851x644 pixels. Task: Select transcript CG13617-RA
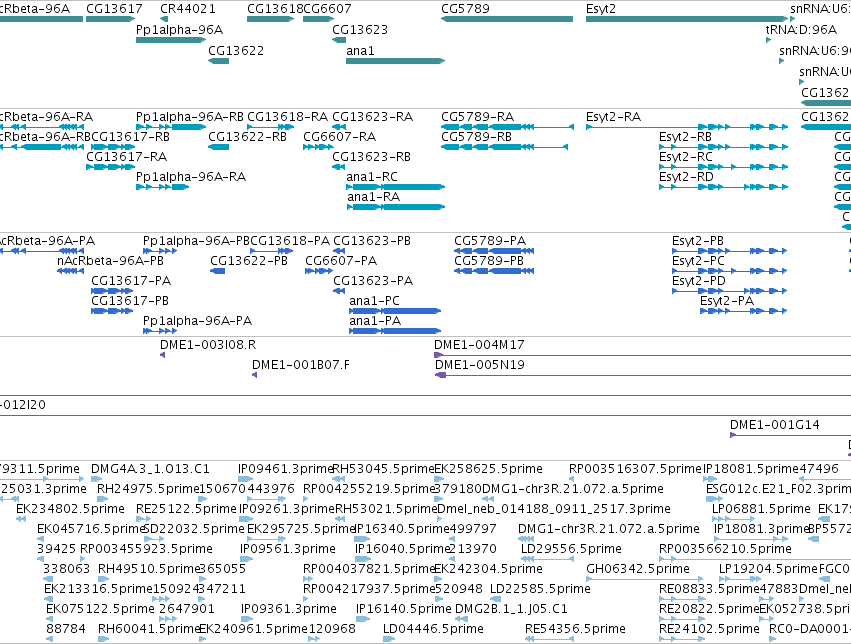tap(110, 167)
